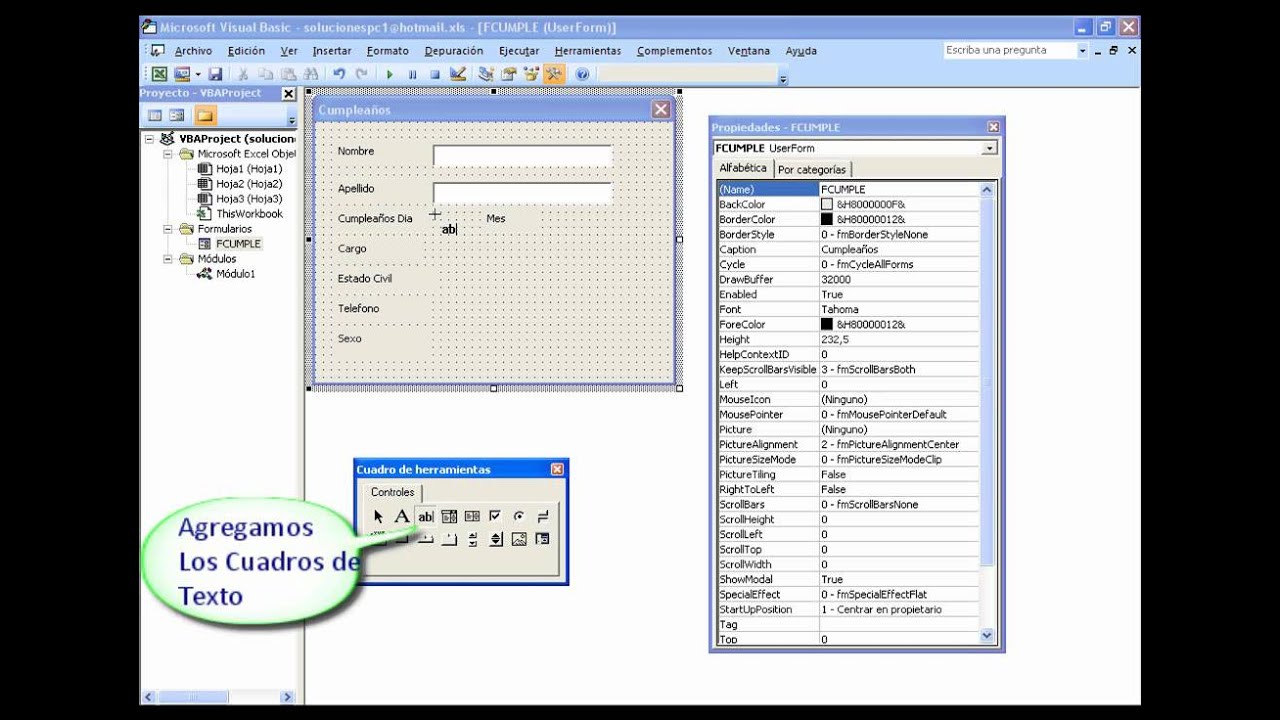This screenshot has height=720, width=1280.
Task: Select the Alfabética tab
Action: click(x=743, y=169)
